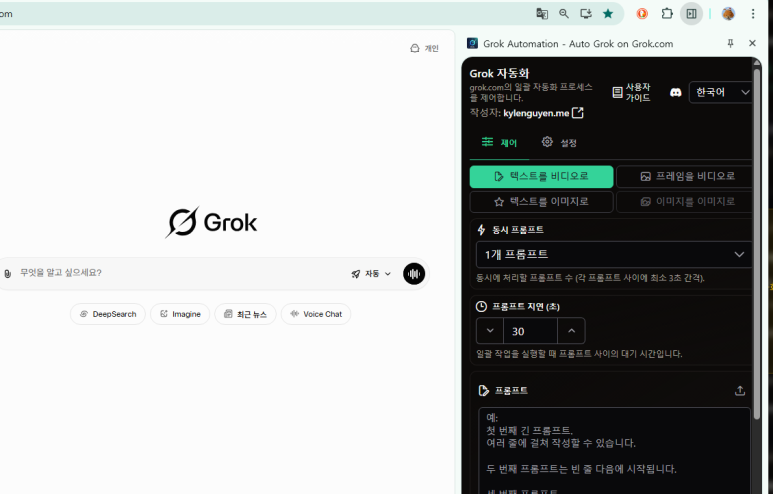
Task: Open the 사용자 가이드 user guide link
Action: (x=632, y=92)
